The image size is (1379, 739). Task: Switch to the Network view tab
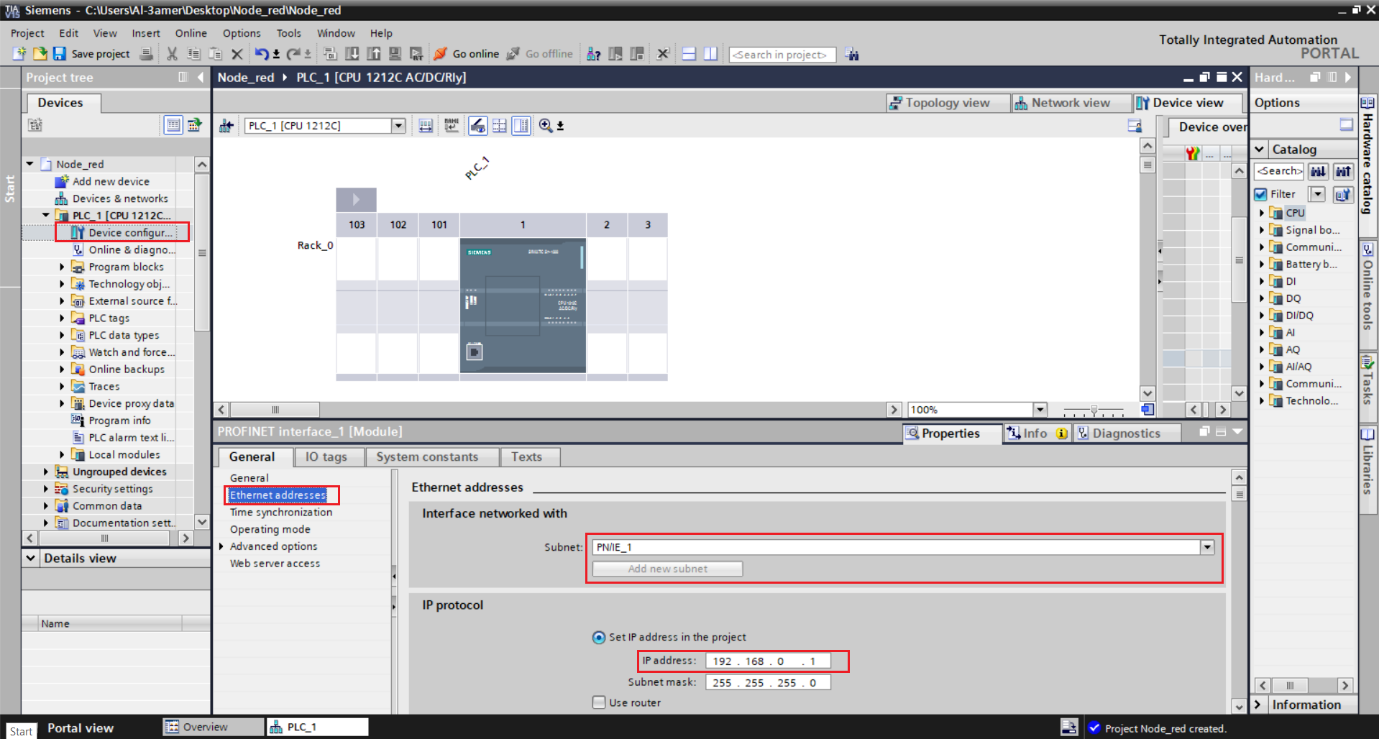(1071, 102)
